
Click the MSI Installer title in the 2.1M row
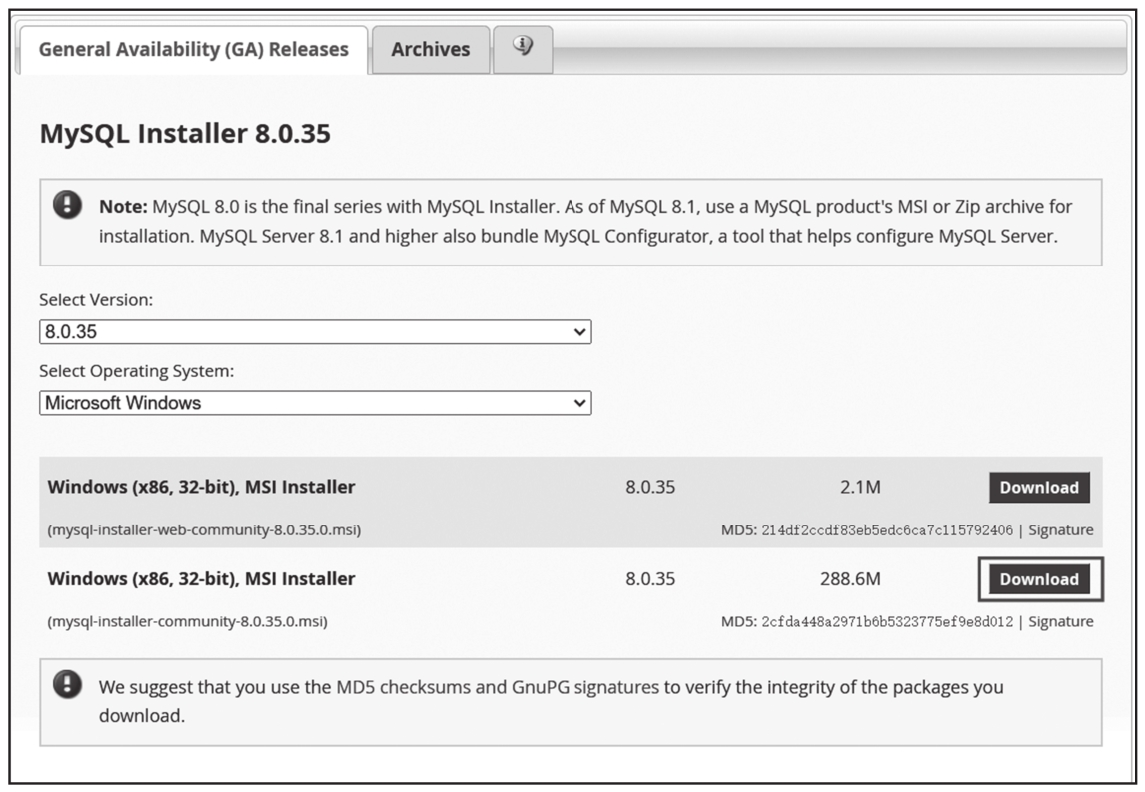[x=201, y=488]
